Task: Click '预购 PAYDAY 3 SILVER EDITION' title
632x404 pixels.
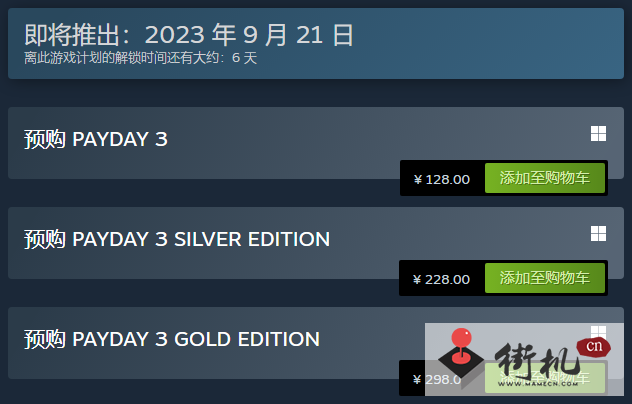Action: 177,239
